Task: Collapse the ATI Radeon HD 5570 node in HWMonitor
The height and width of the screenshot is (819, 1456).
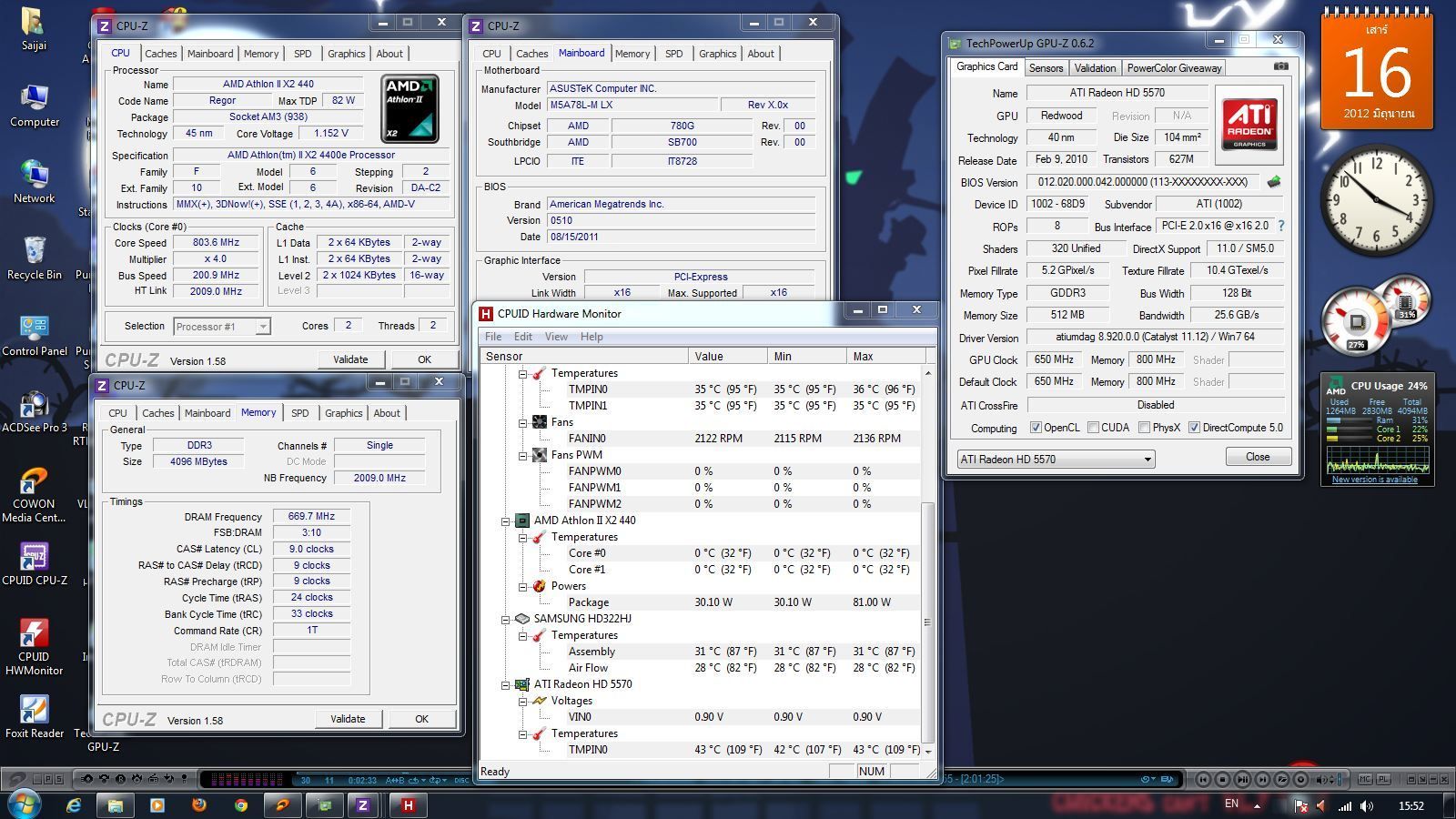Action: coord(506,684)
